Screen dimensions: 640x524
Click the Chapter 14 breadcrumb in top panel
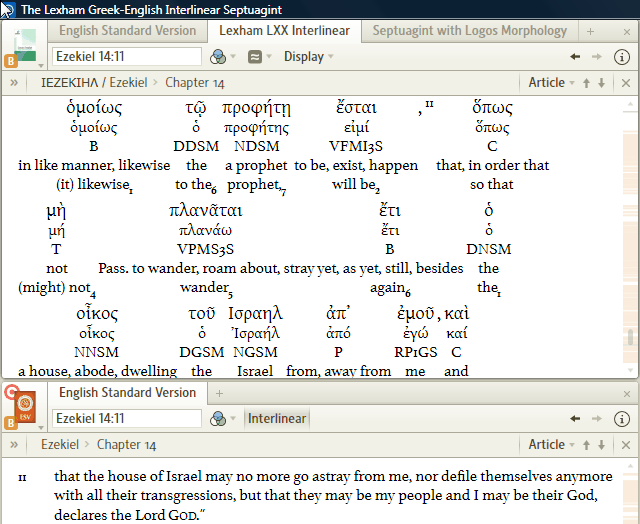[195, 82]
